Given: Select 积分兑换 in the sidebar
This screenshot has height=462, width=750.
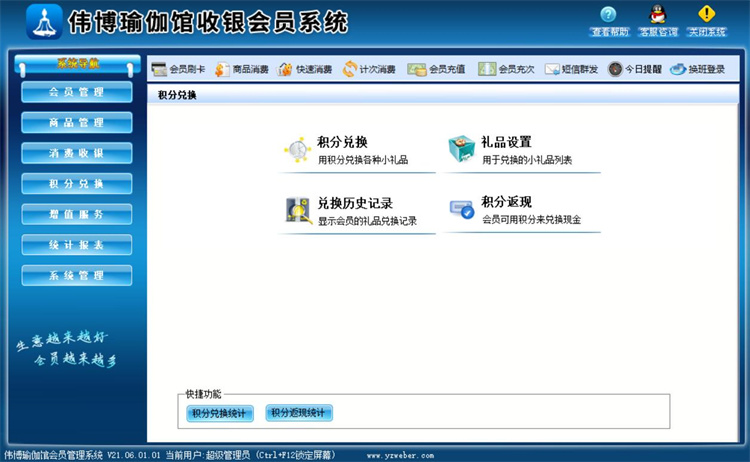Looking at the screenshot, I should click(x=77, y=184).
